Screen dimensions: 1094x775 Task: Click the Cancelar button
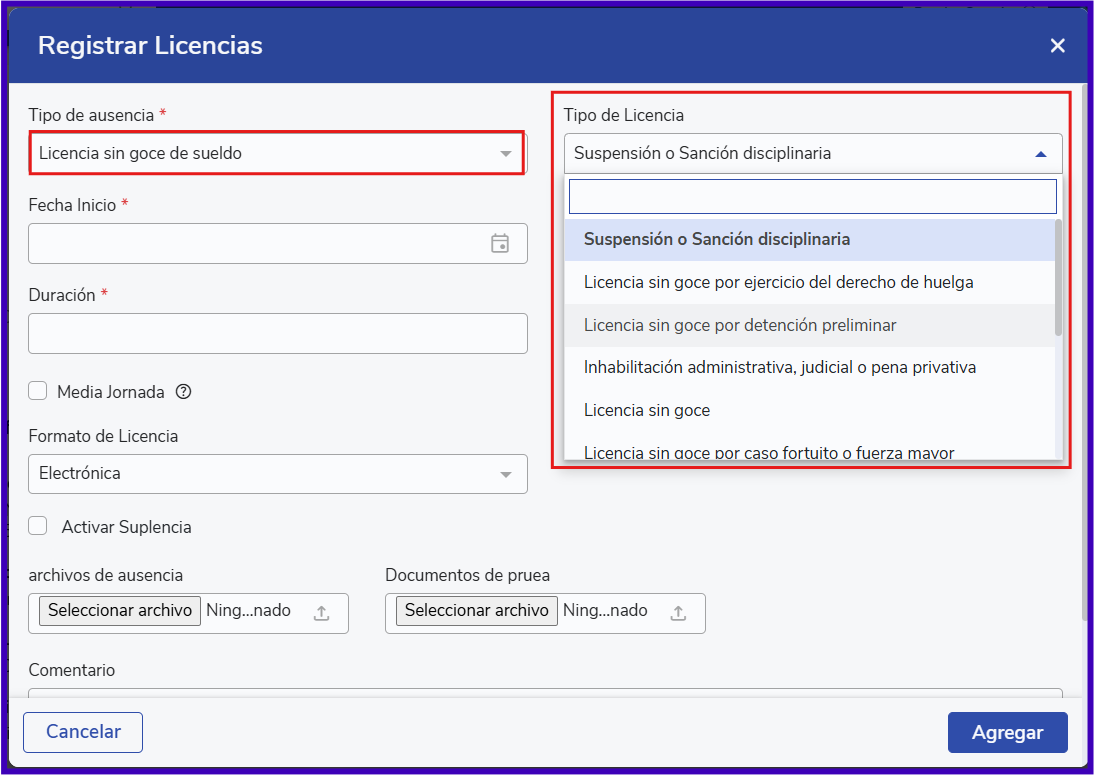(x=83, y=732)
